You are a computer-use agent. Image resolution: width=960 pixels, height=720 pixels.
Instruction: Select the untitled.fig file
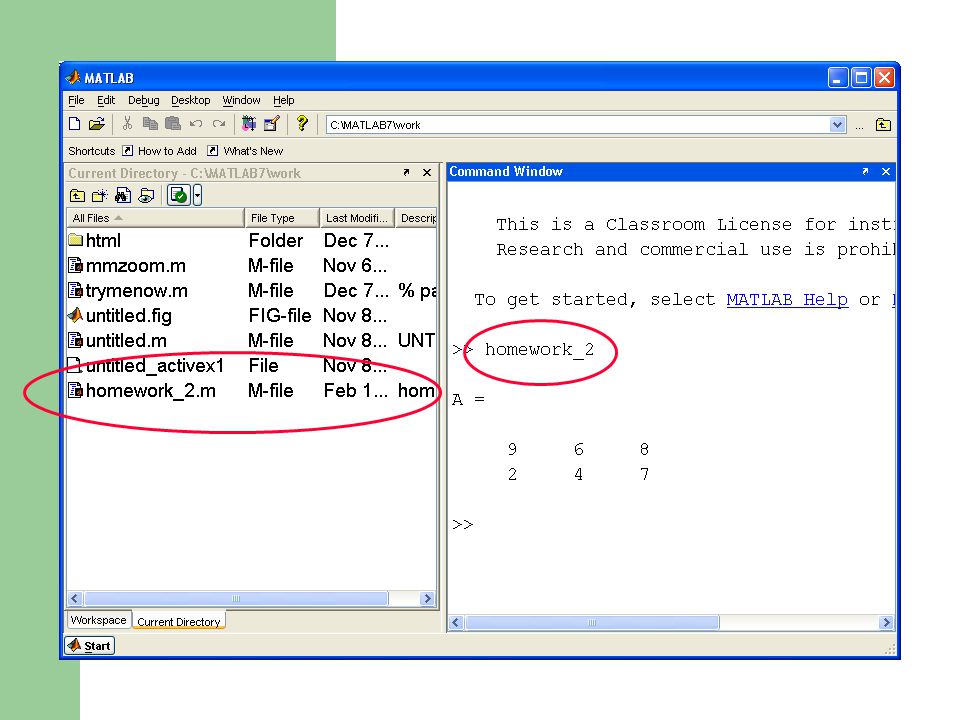pos(251,316)
